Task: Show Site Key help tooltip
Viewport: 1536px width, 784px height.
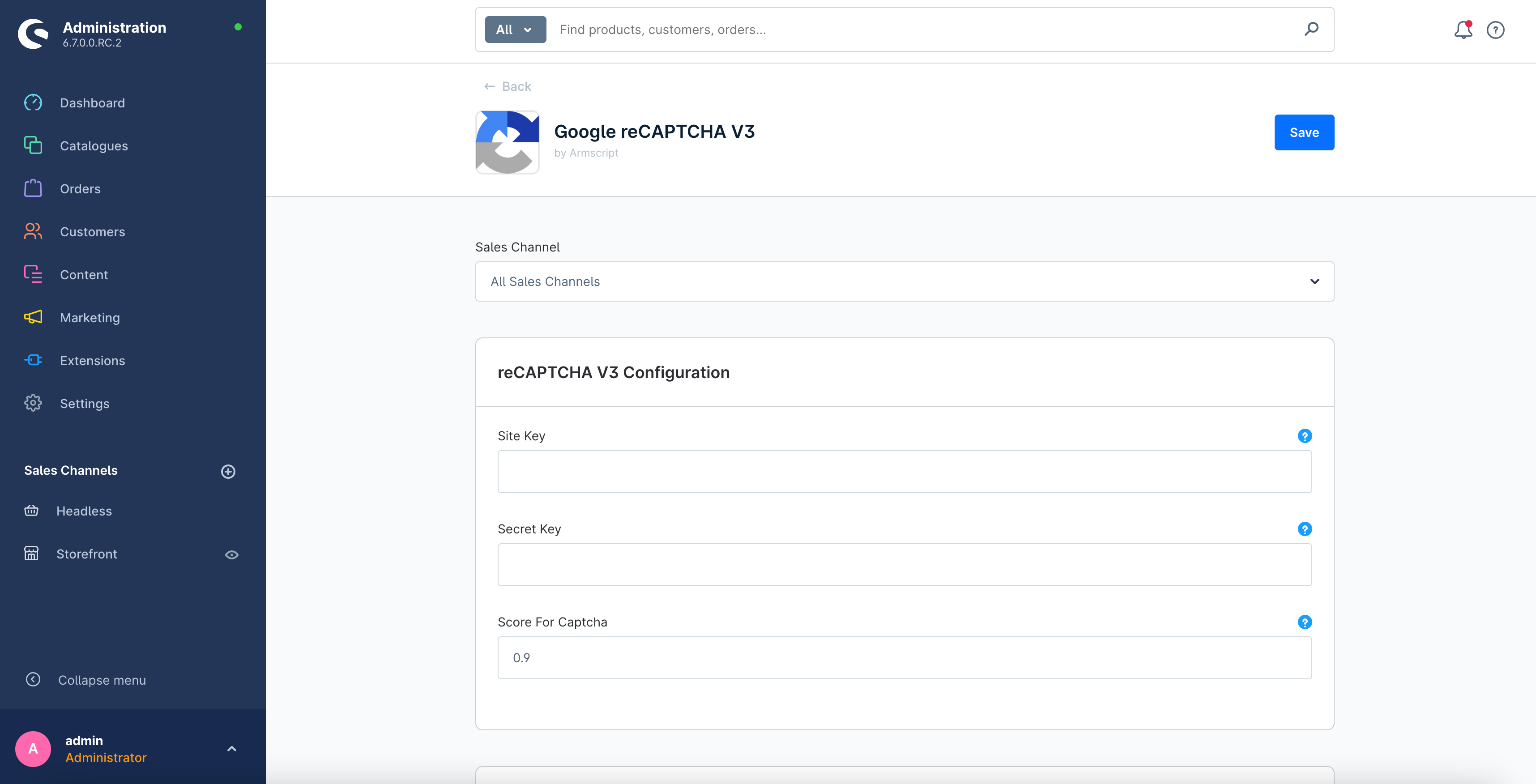Action: (x=1305, y=436)
